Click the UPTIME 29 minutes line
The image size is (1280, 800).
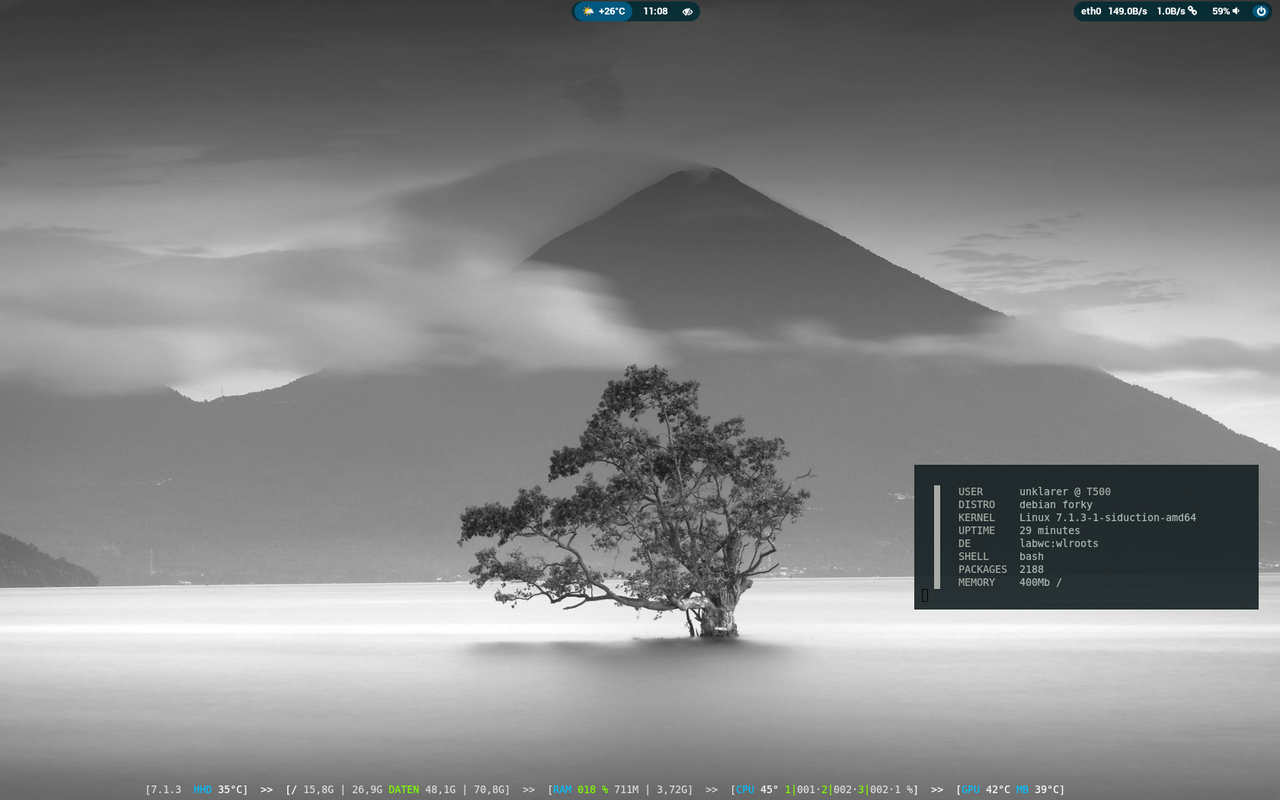click(x=1019, y=531)
